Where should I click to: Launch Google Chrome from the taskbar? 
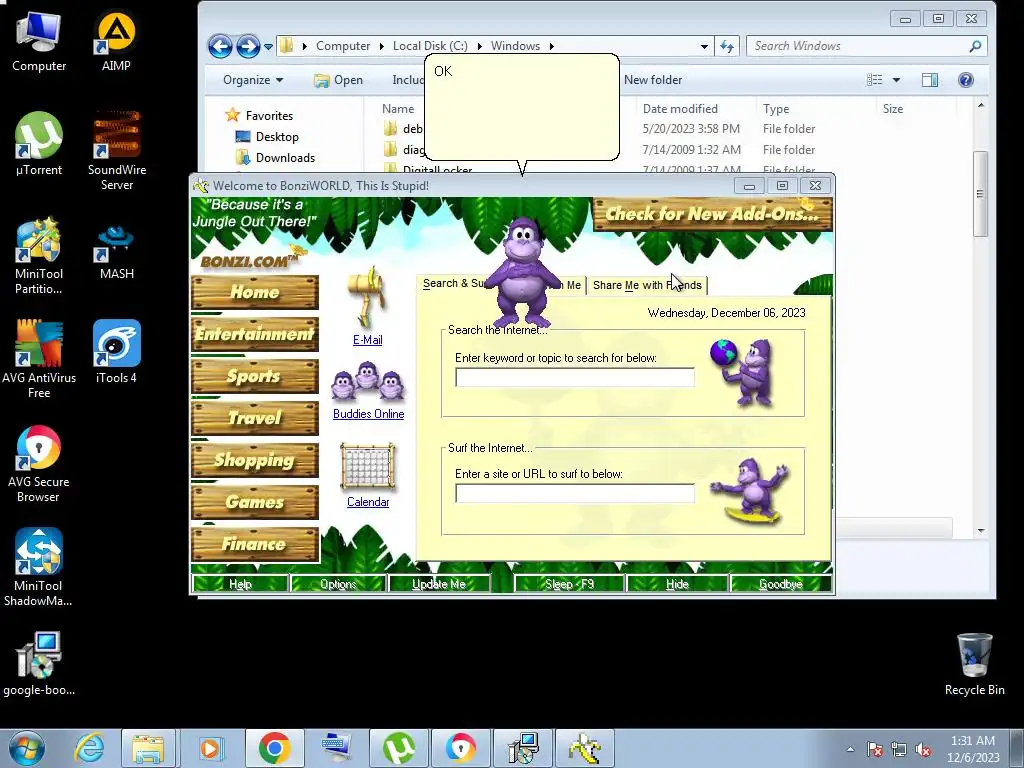[x=274, y=748]
